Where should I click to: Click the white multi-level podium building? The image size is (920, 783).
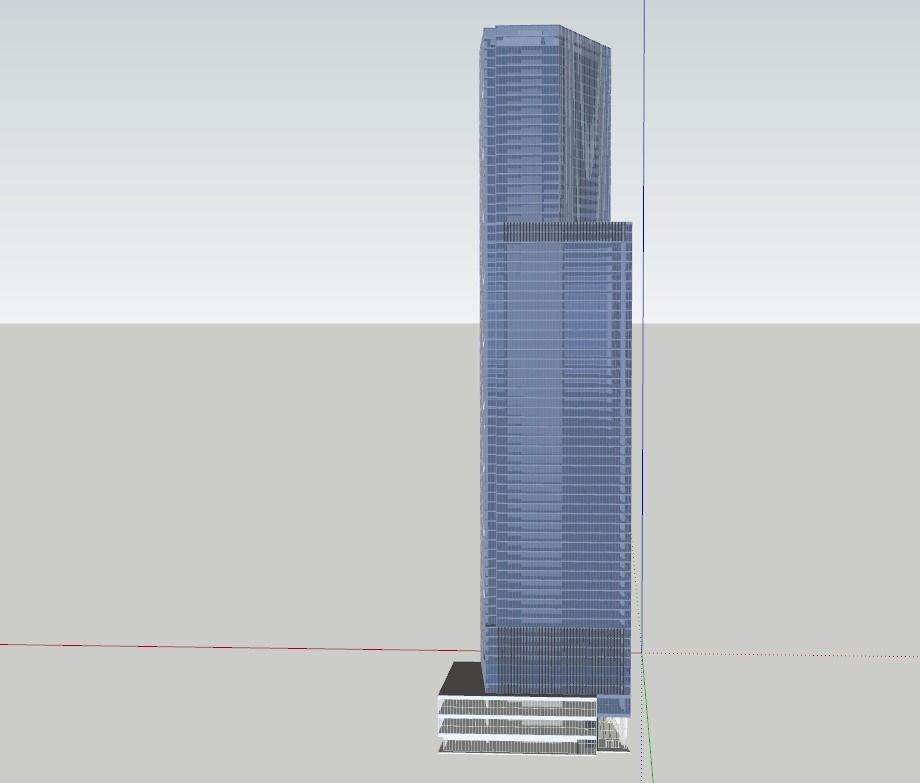(x=518, y=724)
